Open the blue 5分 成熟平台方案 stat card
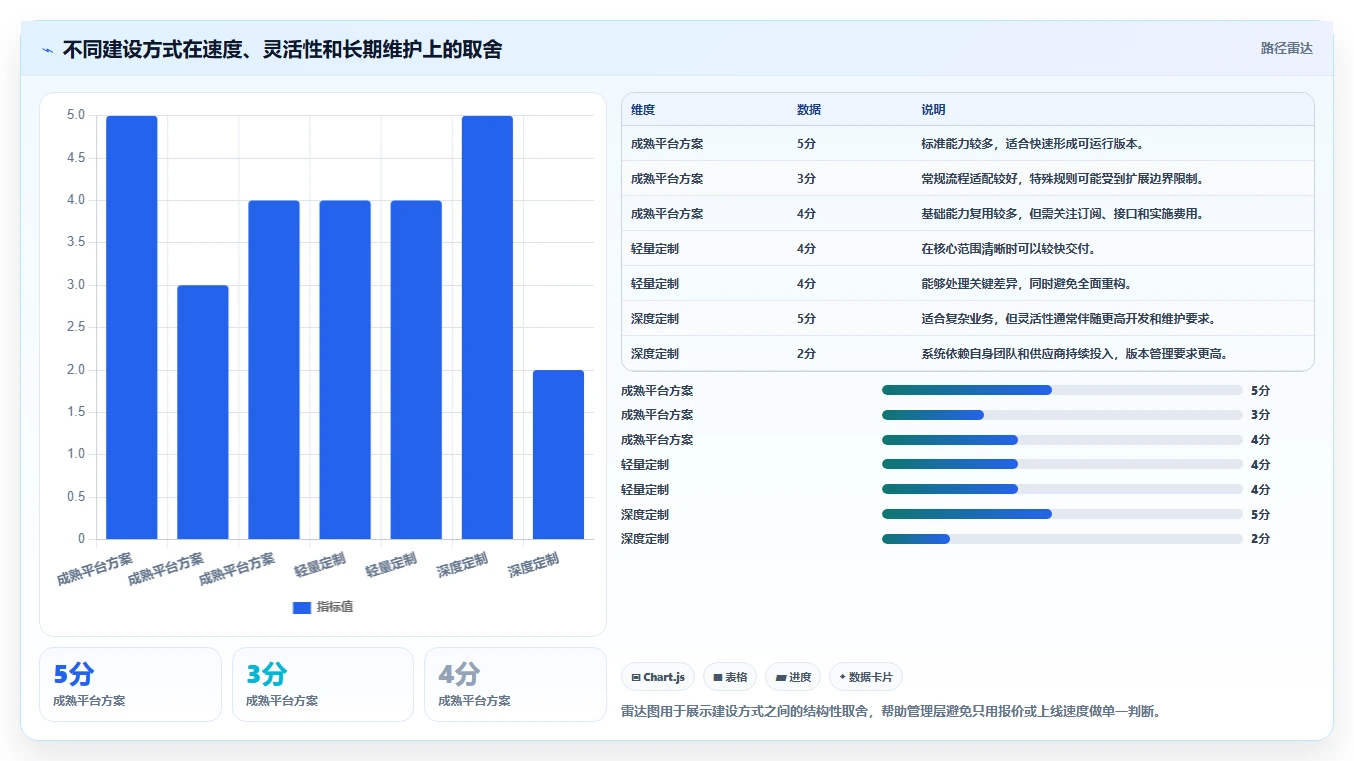This screenshot has width=1354, height=761. (130, 684)
